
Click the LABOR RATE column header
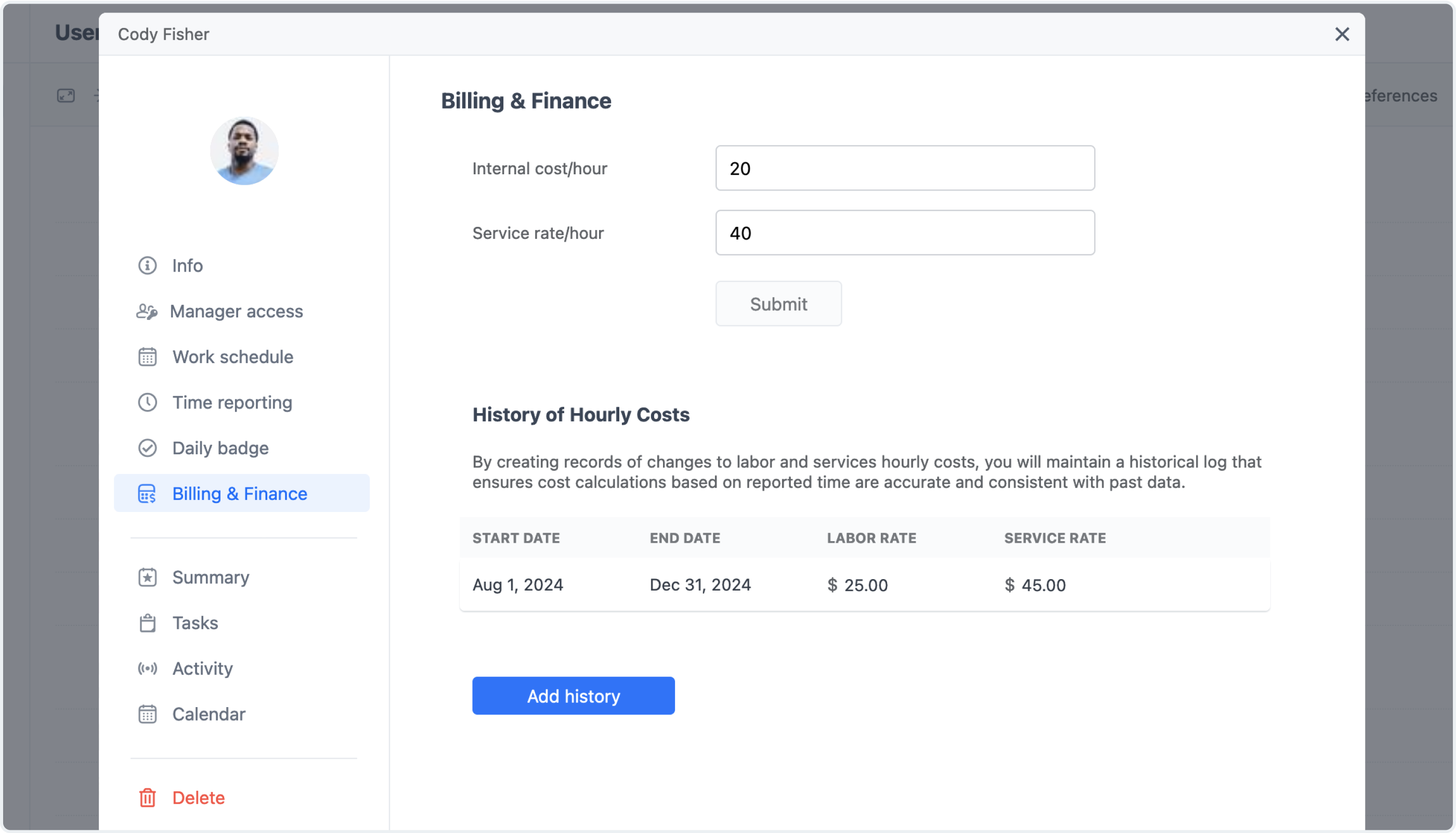871,538
